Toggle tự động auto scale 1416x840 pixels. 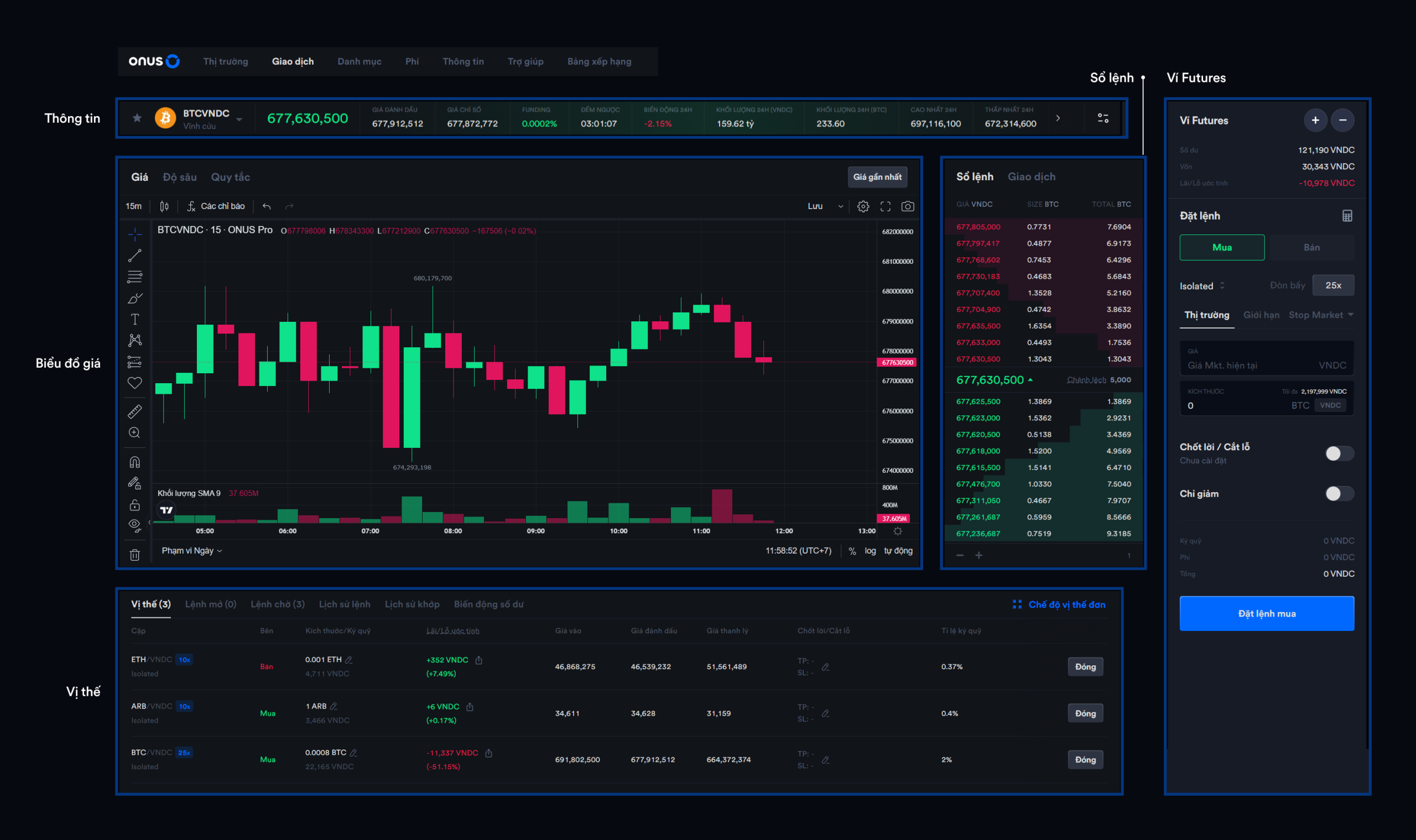tap(898, 551)
